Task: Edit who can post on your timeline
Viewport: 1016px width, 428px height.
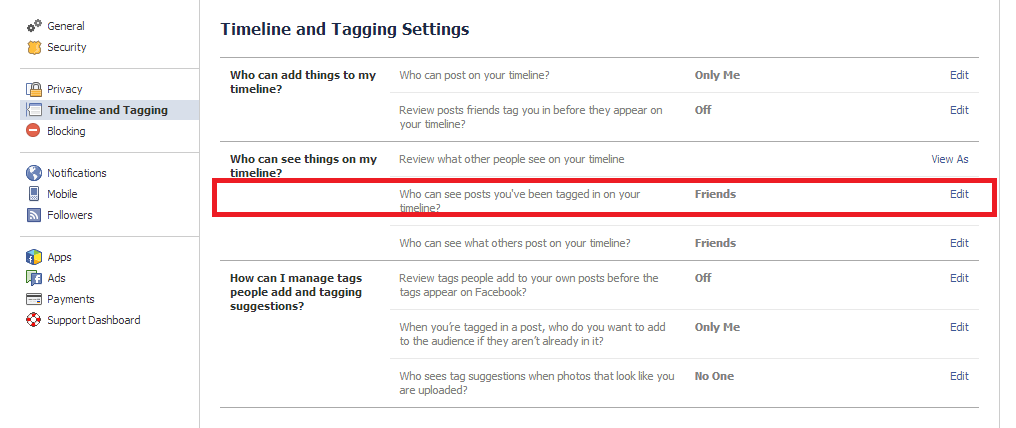Action: tap(959, 75)
